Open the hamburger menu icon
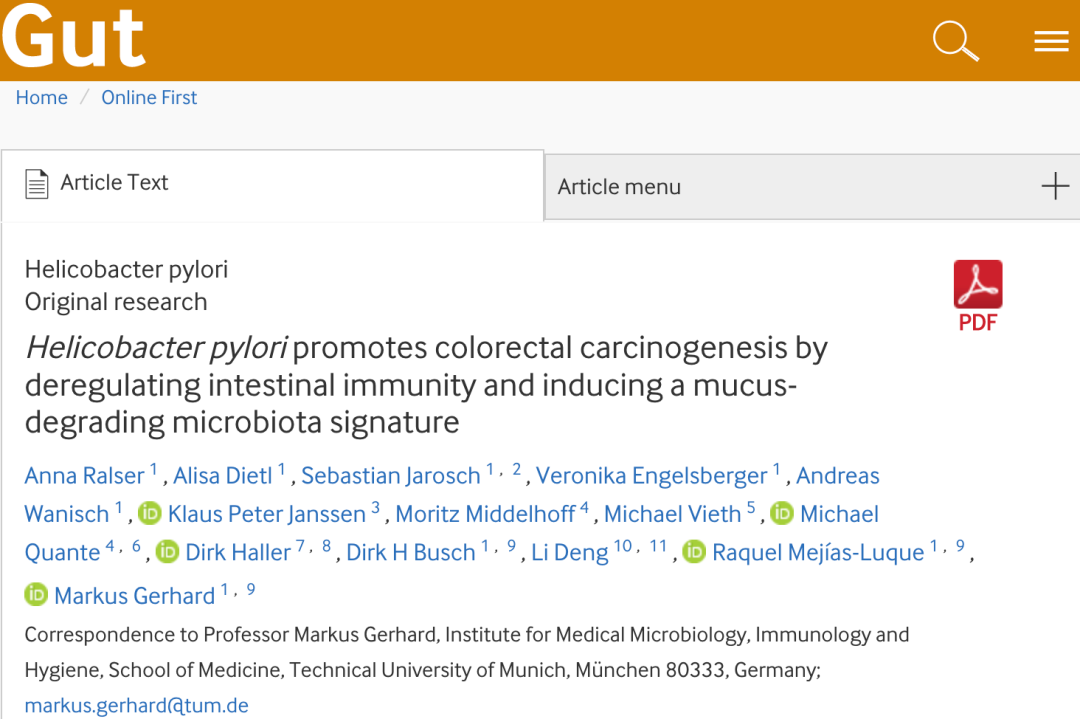 click(1051, 41)
